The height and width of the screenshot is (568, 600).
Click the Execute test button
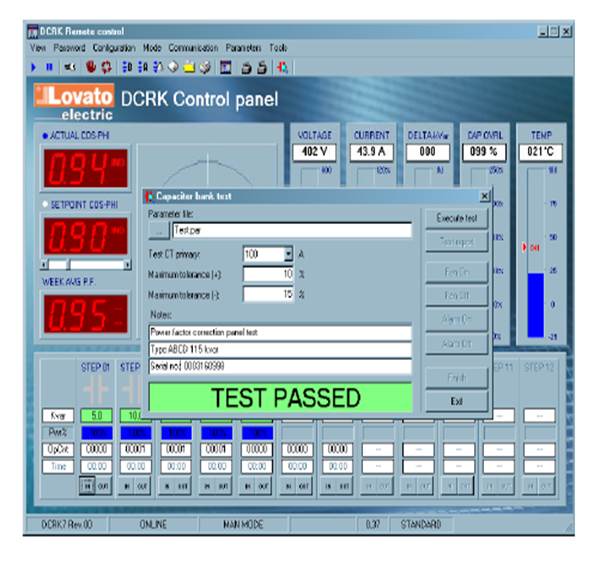point(457,217)
